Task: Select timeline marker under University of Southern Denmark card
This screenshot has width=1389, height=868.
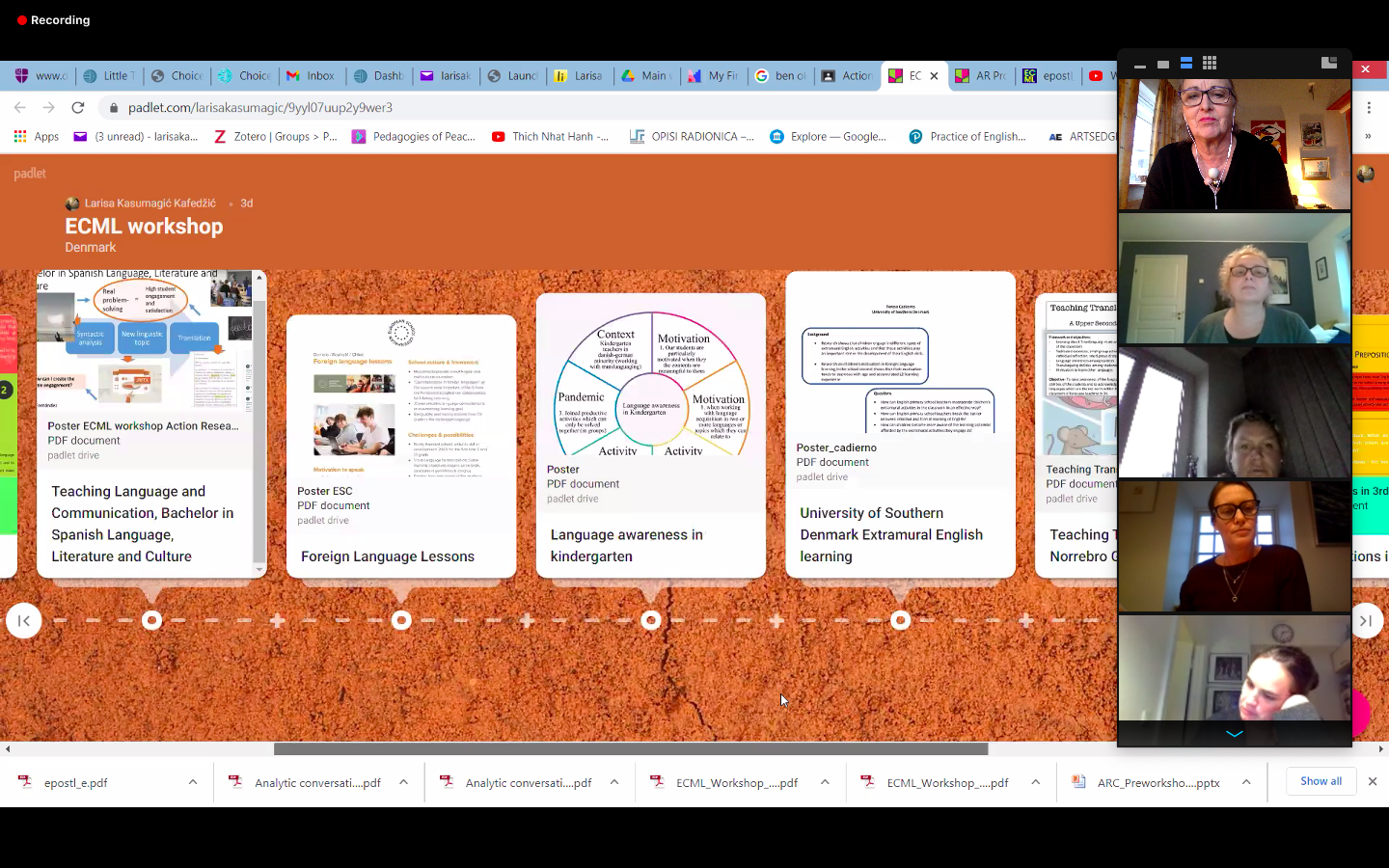Action: pyautogui.click(x=901, y=621)
